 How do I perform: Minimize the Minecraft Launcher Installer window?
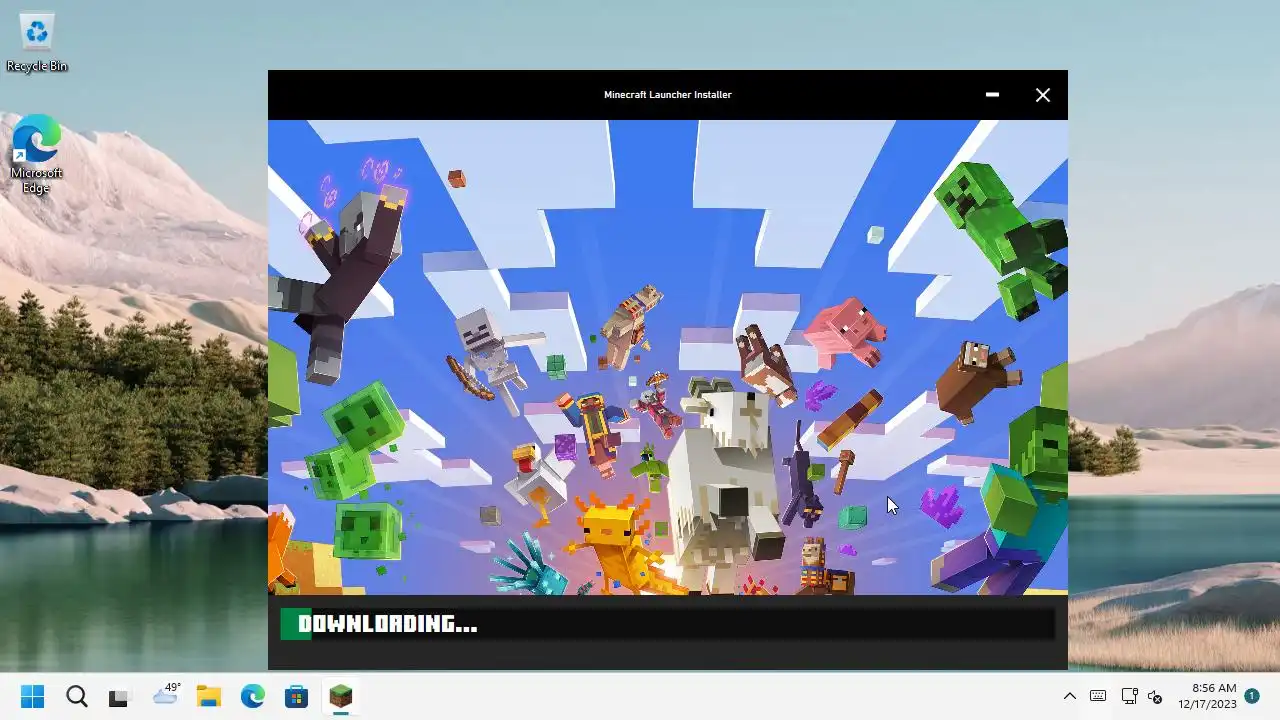tap(992, 95)
